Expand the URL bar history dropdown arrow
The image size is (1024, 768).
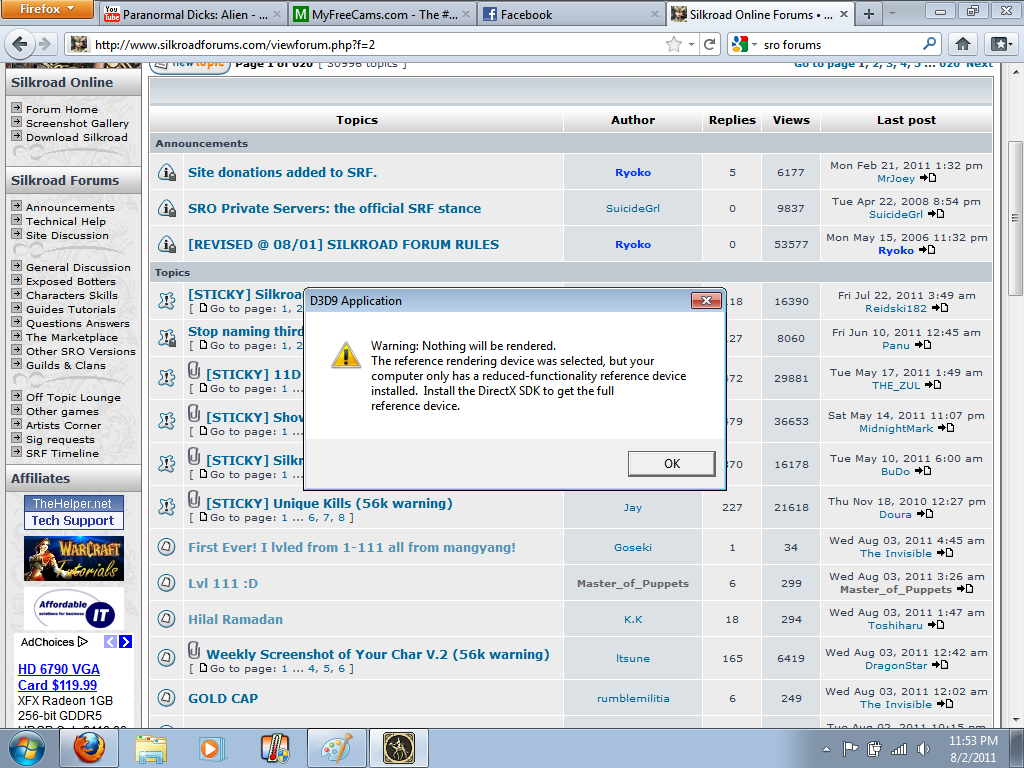[692, 44]
